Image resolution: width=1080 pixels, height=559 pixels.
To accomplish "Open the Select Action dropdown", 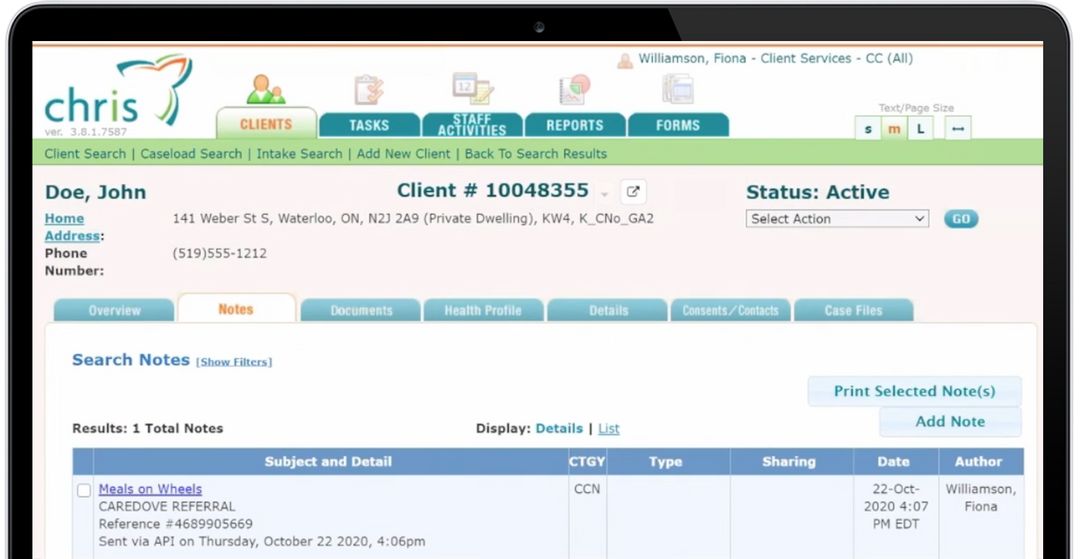I will point(837,219).
